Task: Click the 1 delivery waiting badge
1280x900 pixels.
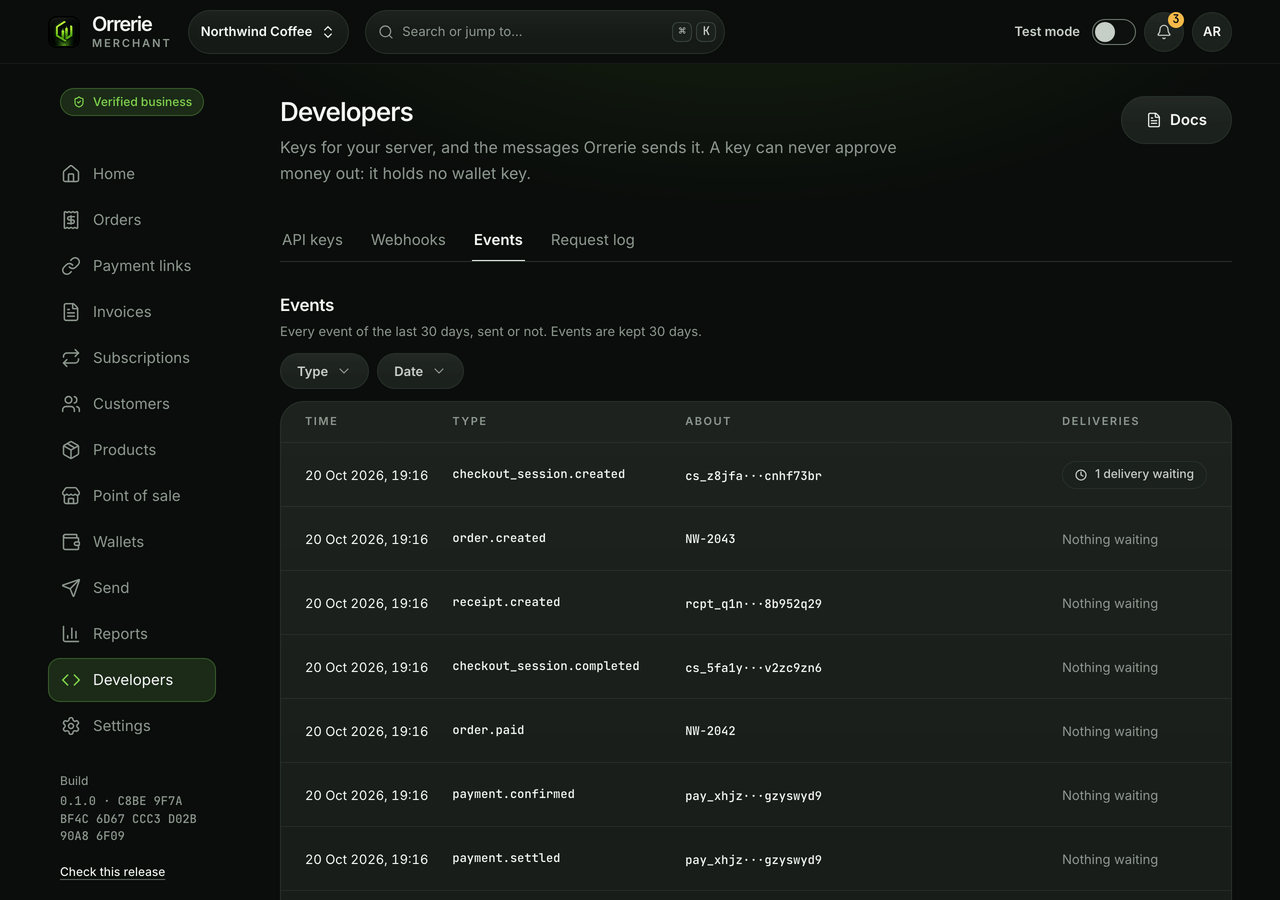Action: click(x=1134, y=475)
